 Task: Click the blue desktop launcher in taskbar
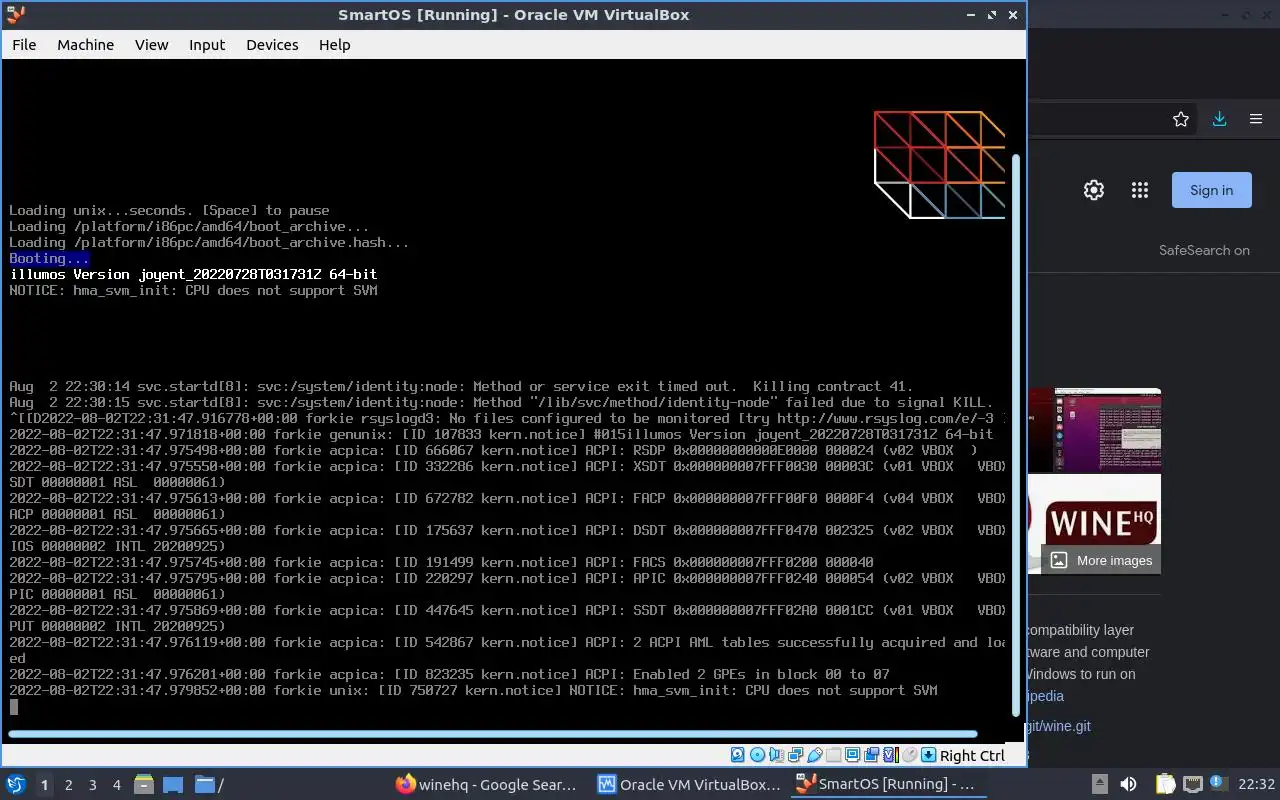173,785
